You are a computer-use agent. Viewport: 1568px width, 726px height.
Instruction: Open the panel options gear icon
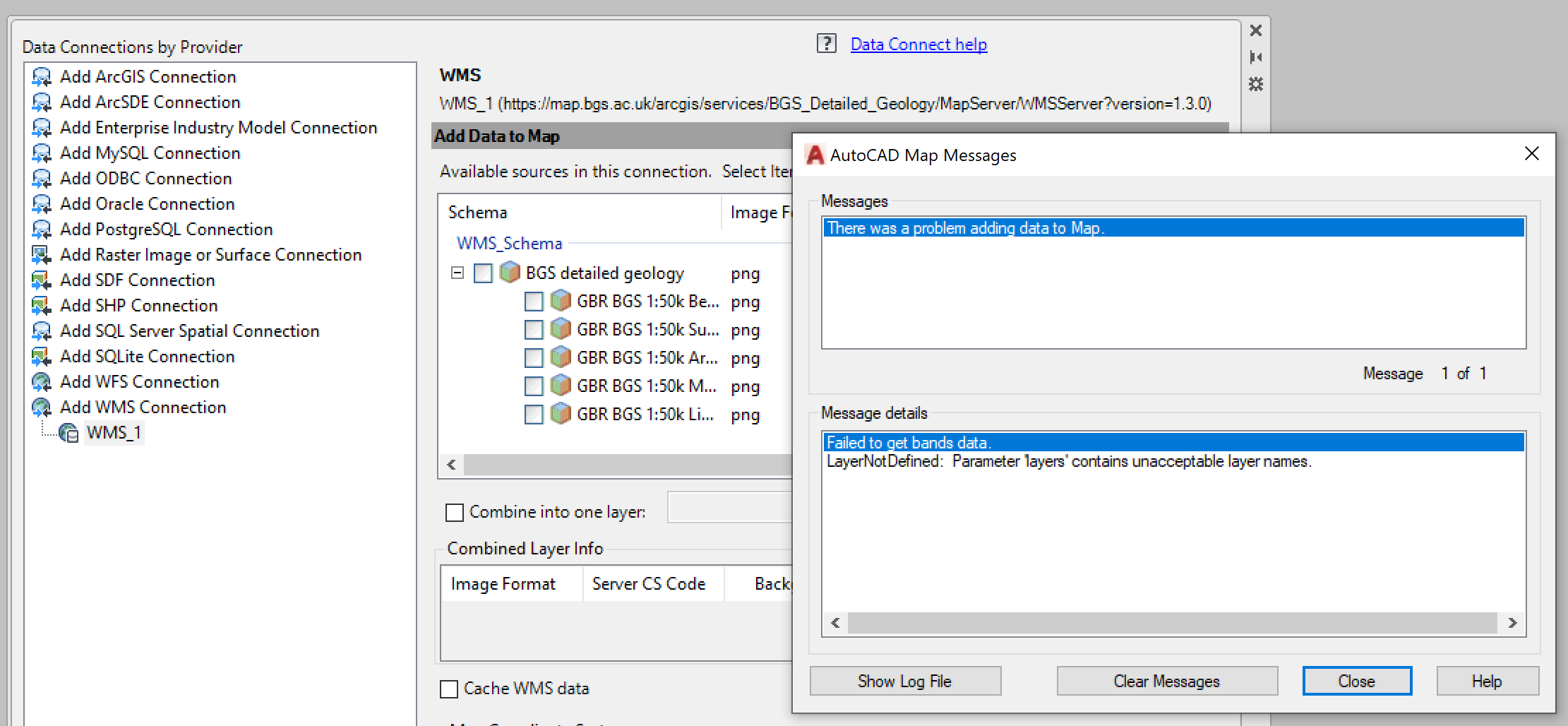(1256, 84)
